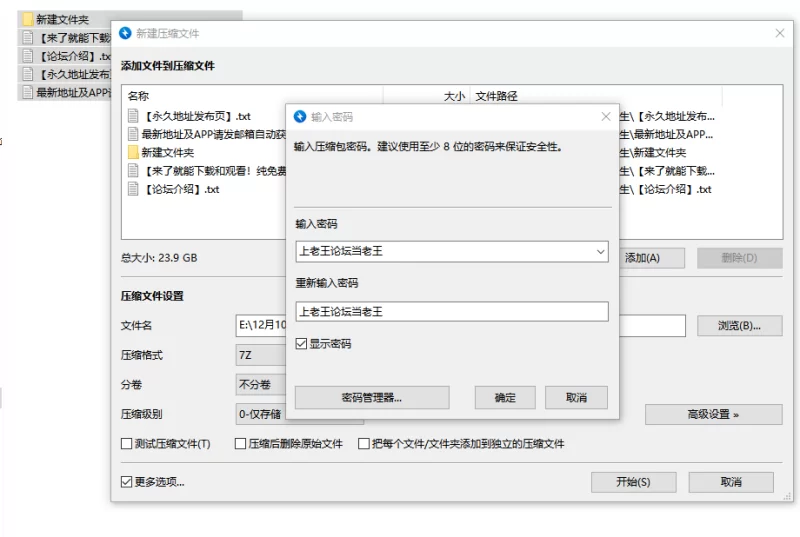The image size is (800, 537).
Task: Select the 新建文件夹 folder icon in the archive list
Action: [x=133, y=152]
